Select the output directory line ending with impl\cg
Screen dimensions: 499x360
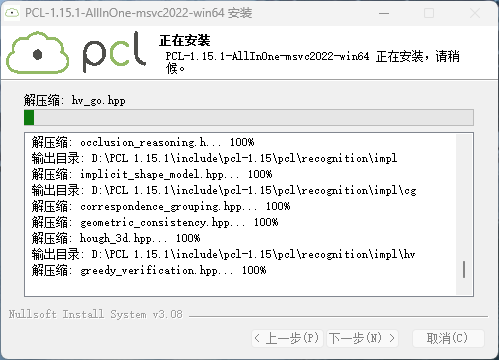[x=224, y=190]
